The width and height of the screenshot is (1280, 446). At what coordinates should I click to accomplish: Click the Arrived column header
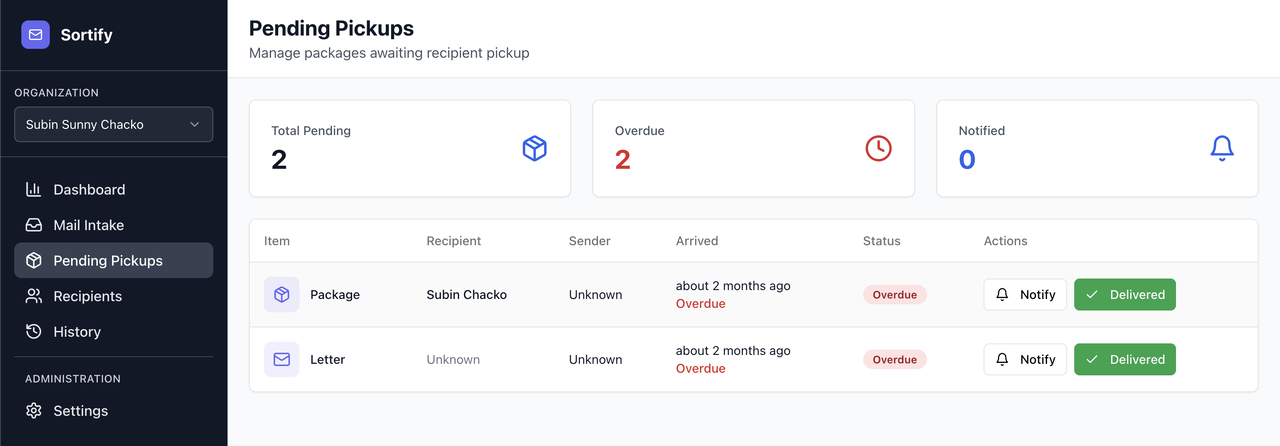coord(697,241)
